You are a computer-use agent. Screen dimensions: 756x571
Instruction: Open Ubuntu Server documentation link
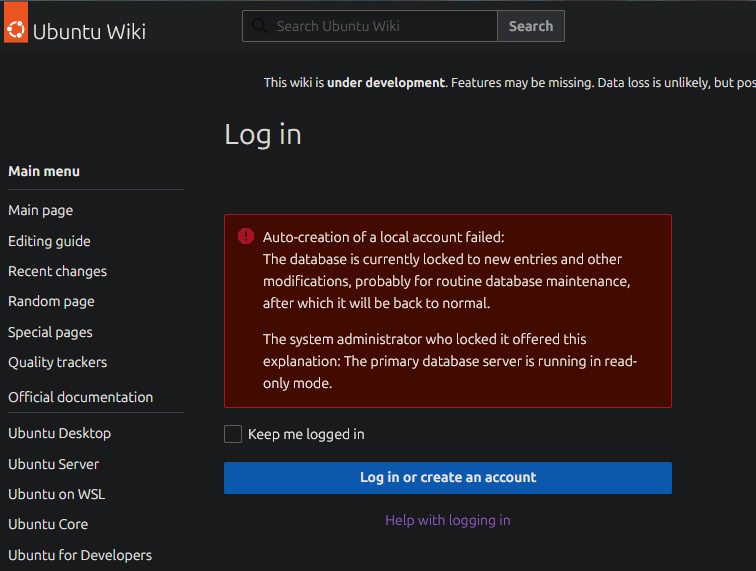point(54,464)
